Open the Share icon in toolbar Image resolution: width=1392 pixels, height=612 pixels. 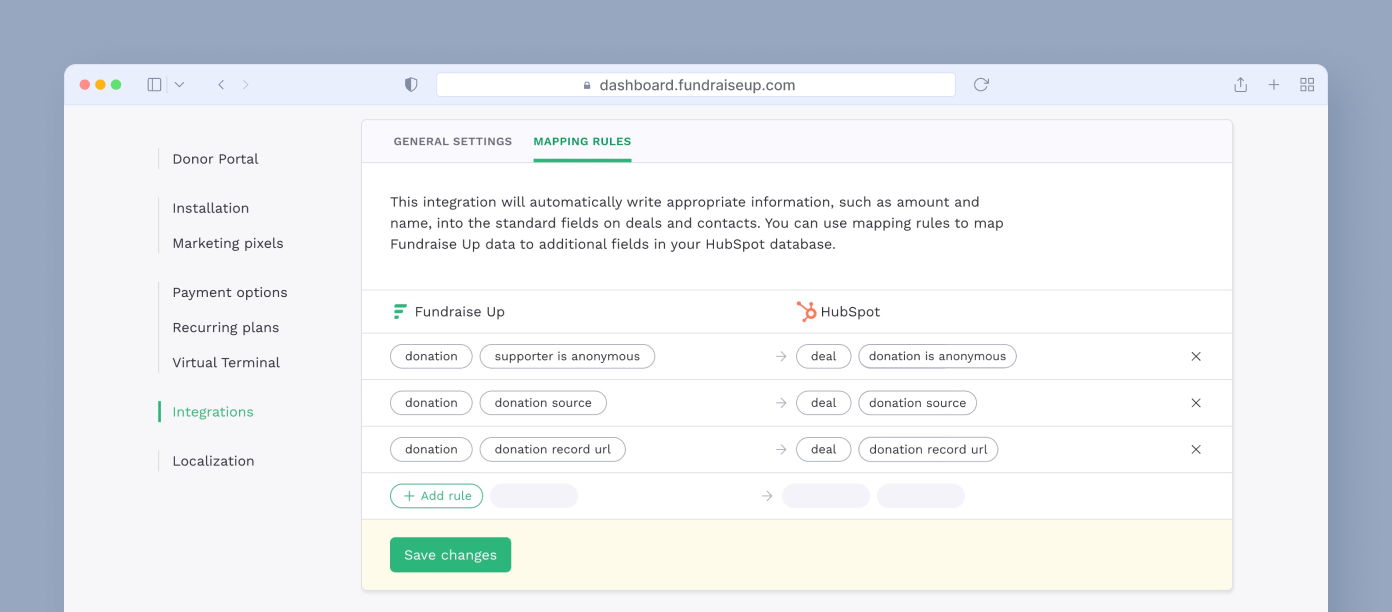pos(1240,85)
